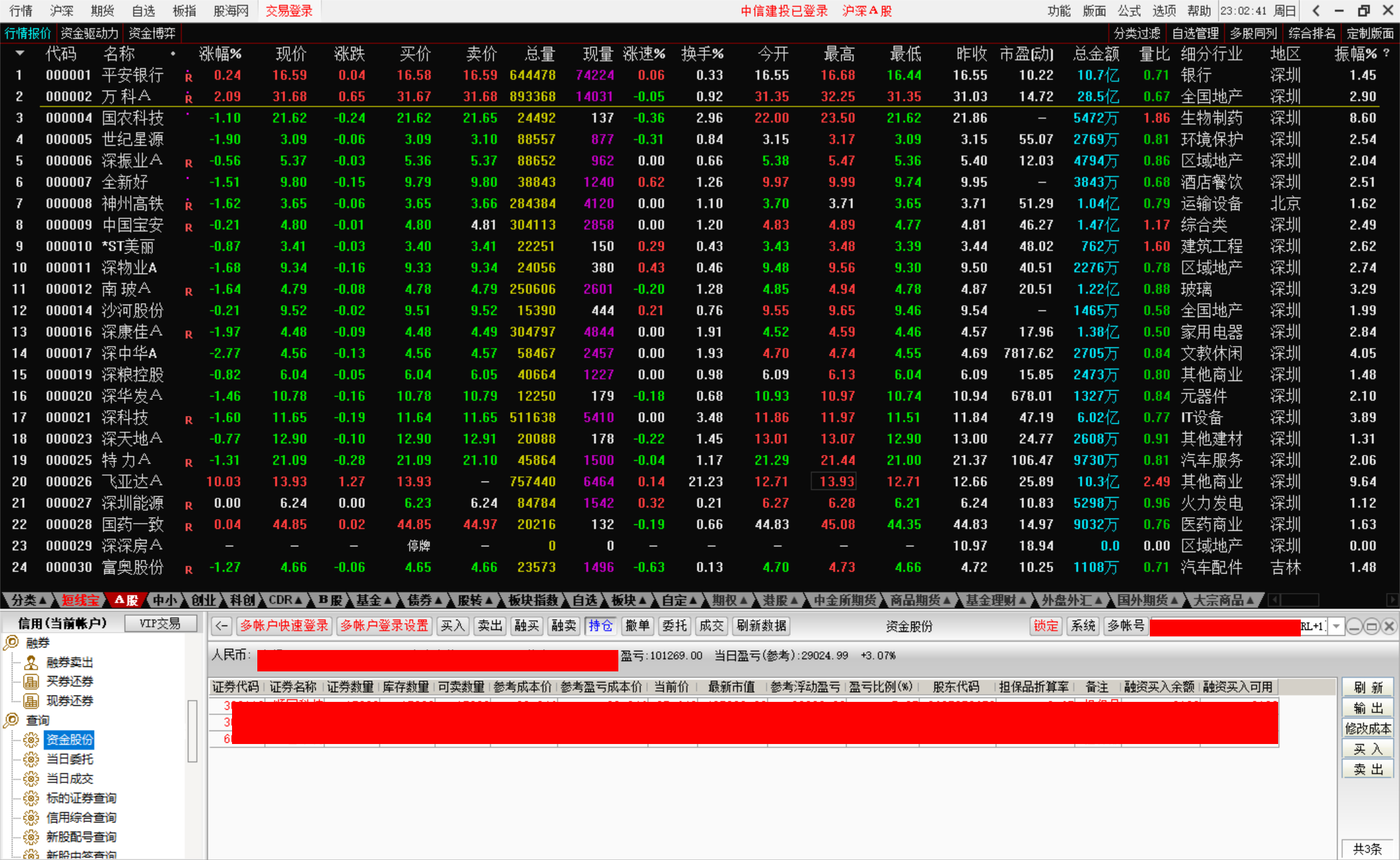Select the 科创 market tab
1400x860 pixels.
(242, 601)
